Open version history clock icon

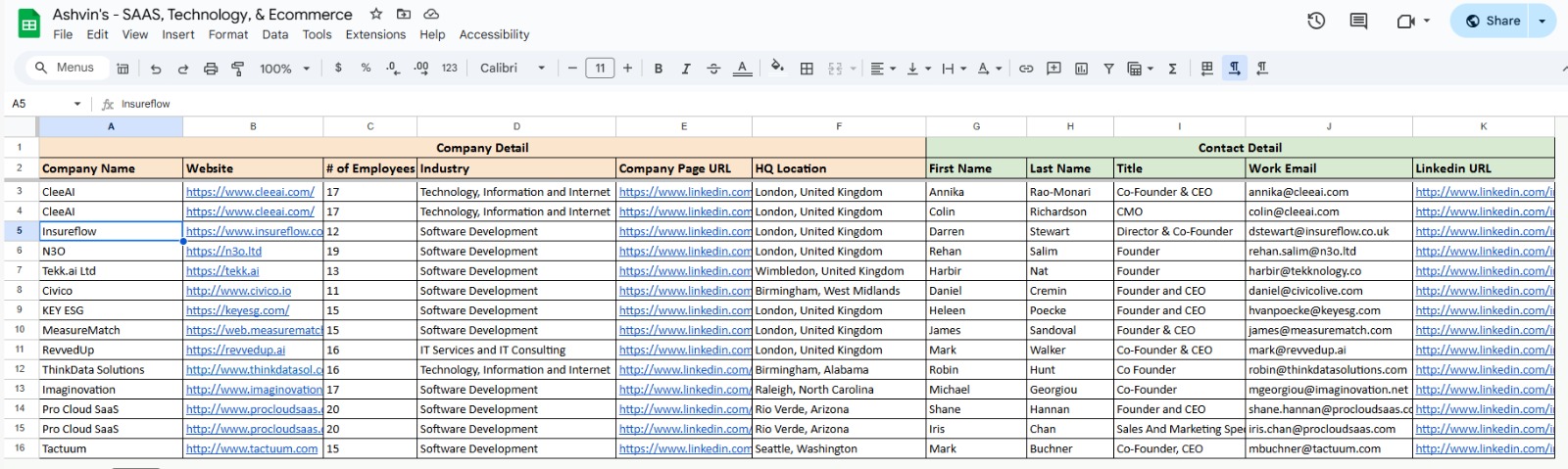click(1316, 21)
